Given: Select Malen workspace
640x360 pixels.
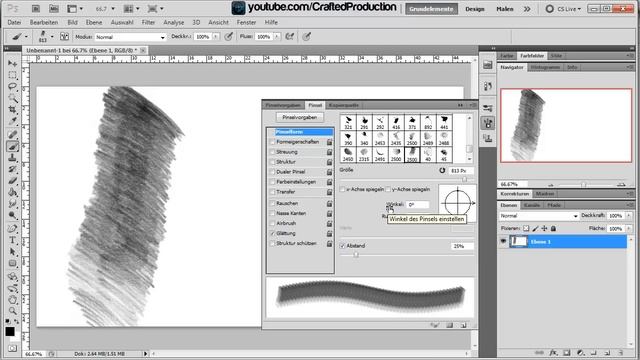Looking at the screenshot, I should tap(505, 9).
